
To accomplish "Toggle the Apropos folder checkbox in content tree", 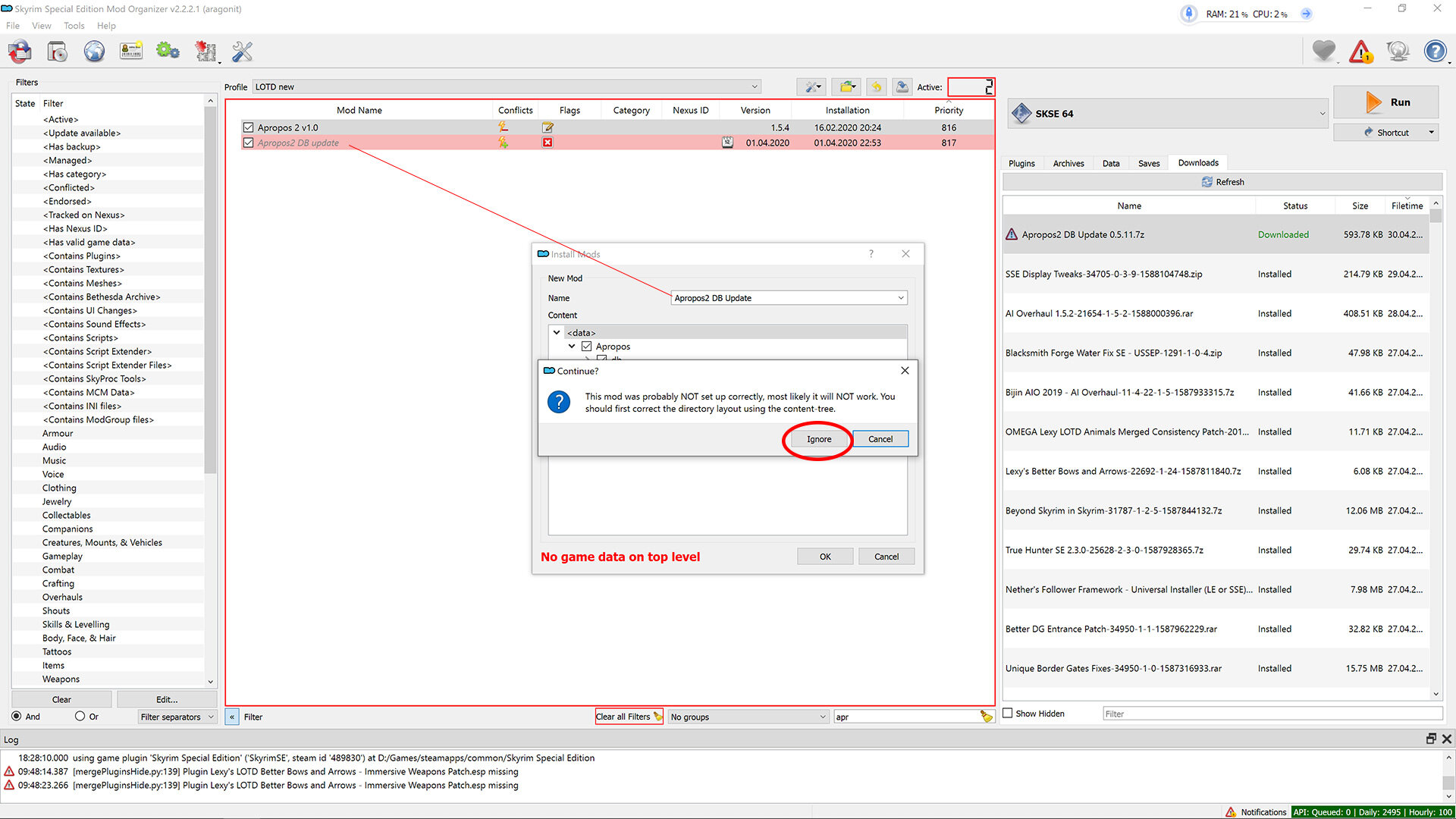I will click(x=586, y=347).
